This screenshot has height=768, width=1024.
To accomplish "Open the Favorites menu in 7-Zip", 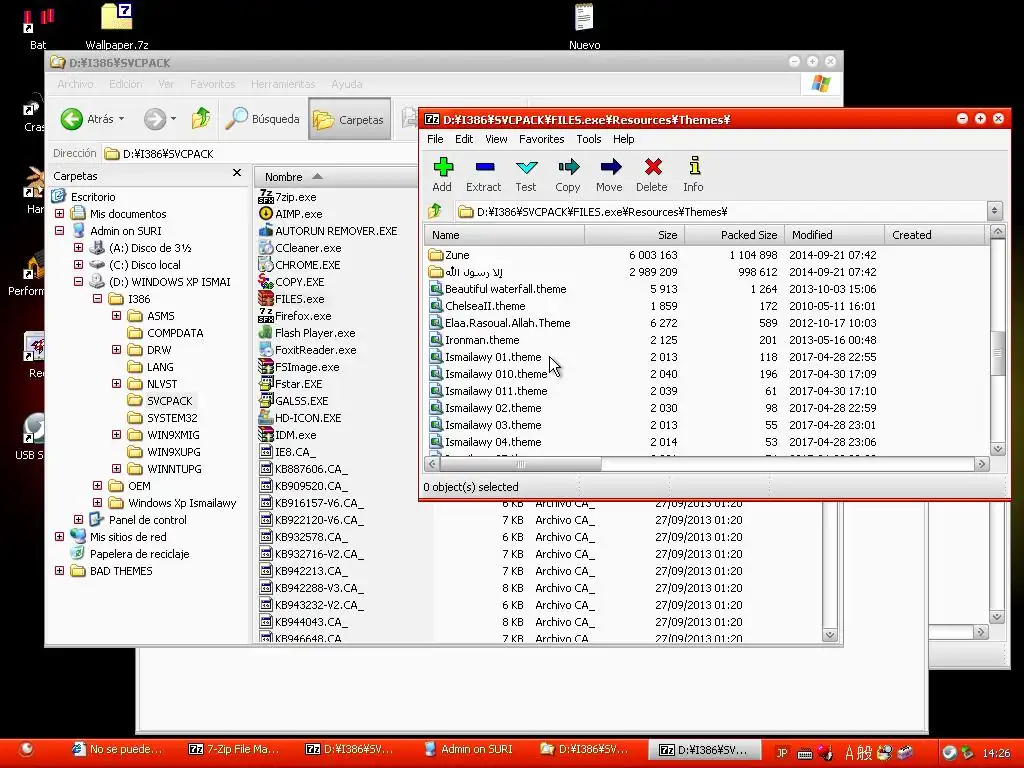I will (541, 139).
